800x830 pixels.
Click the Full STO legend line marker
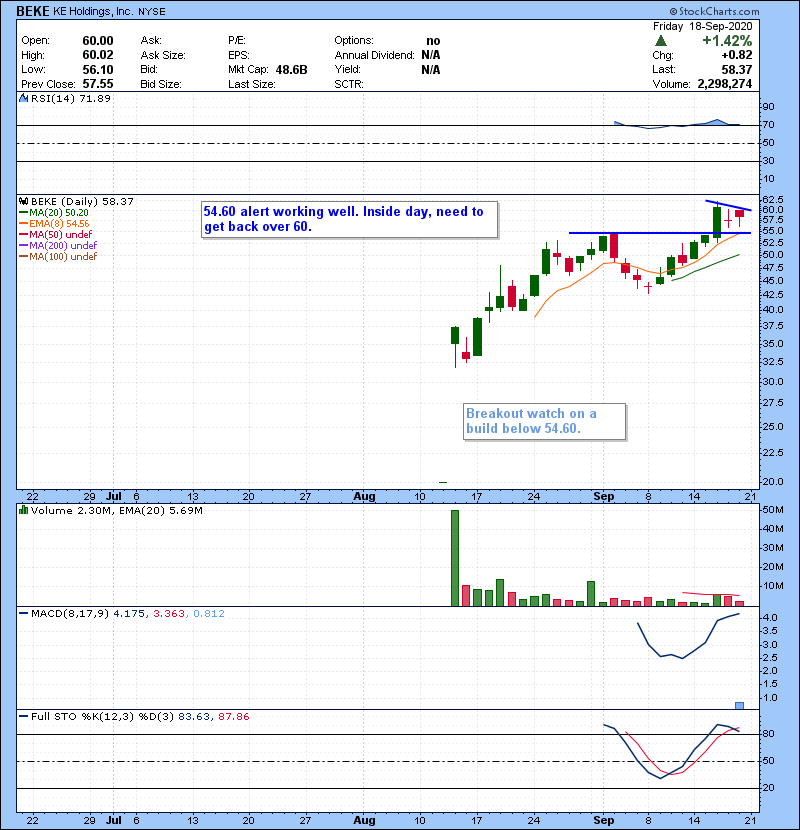[23, 717]
